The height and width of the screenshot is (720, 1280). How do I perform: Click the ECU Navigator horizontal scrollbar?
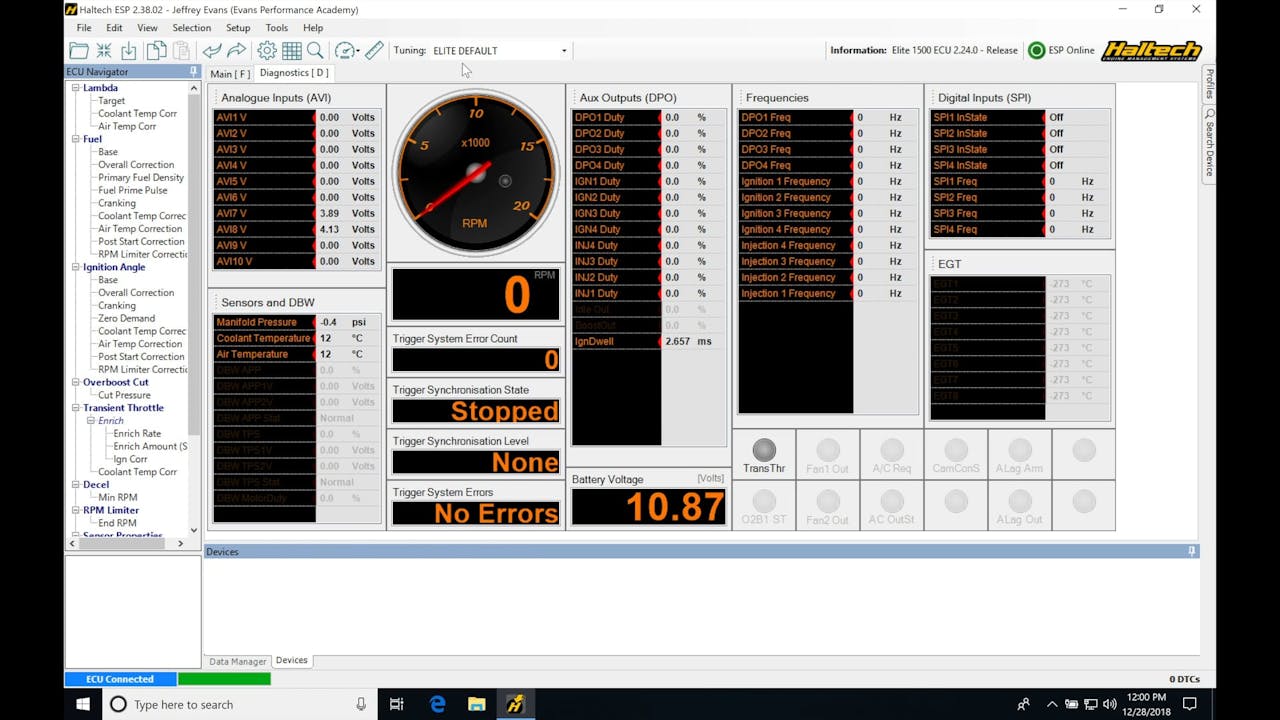125,543
